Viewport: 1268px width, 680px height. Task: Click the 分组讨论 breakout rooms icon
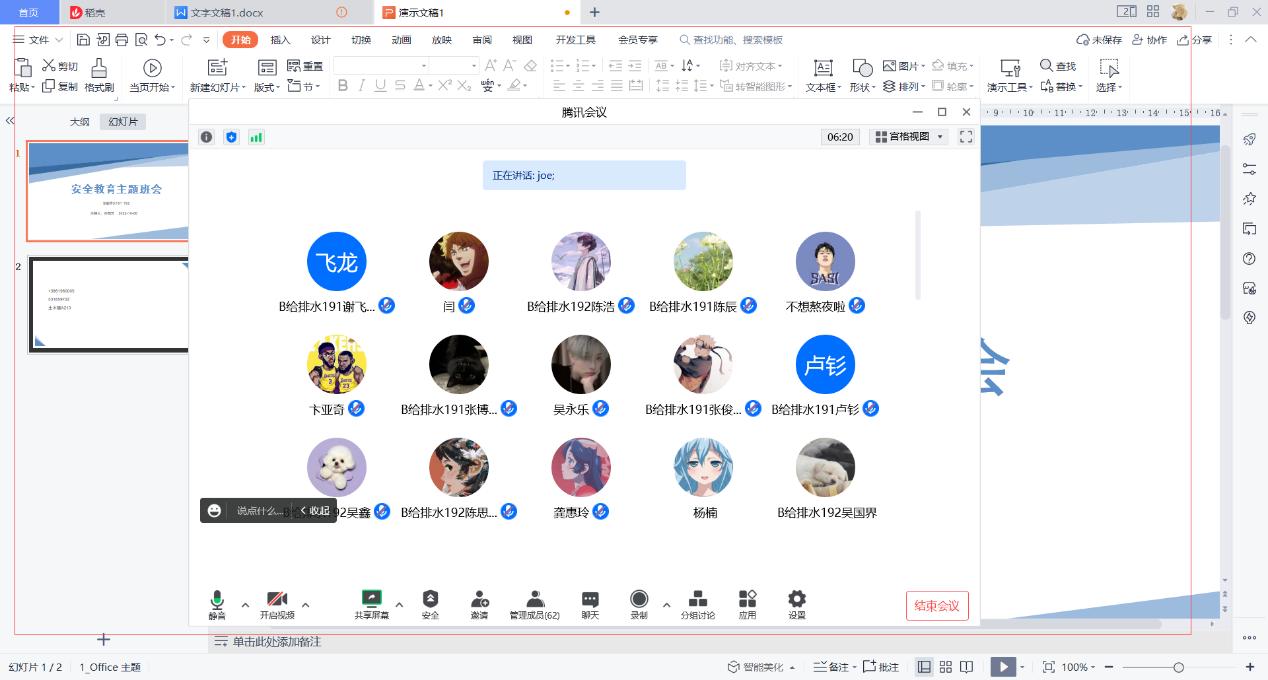pos(698,599)
